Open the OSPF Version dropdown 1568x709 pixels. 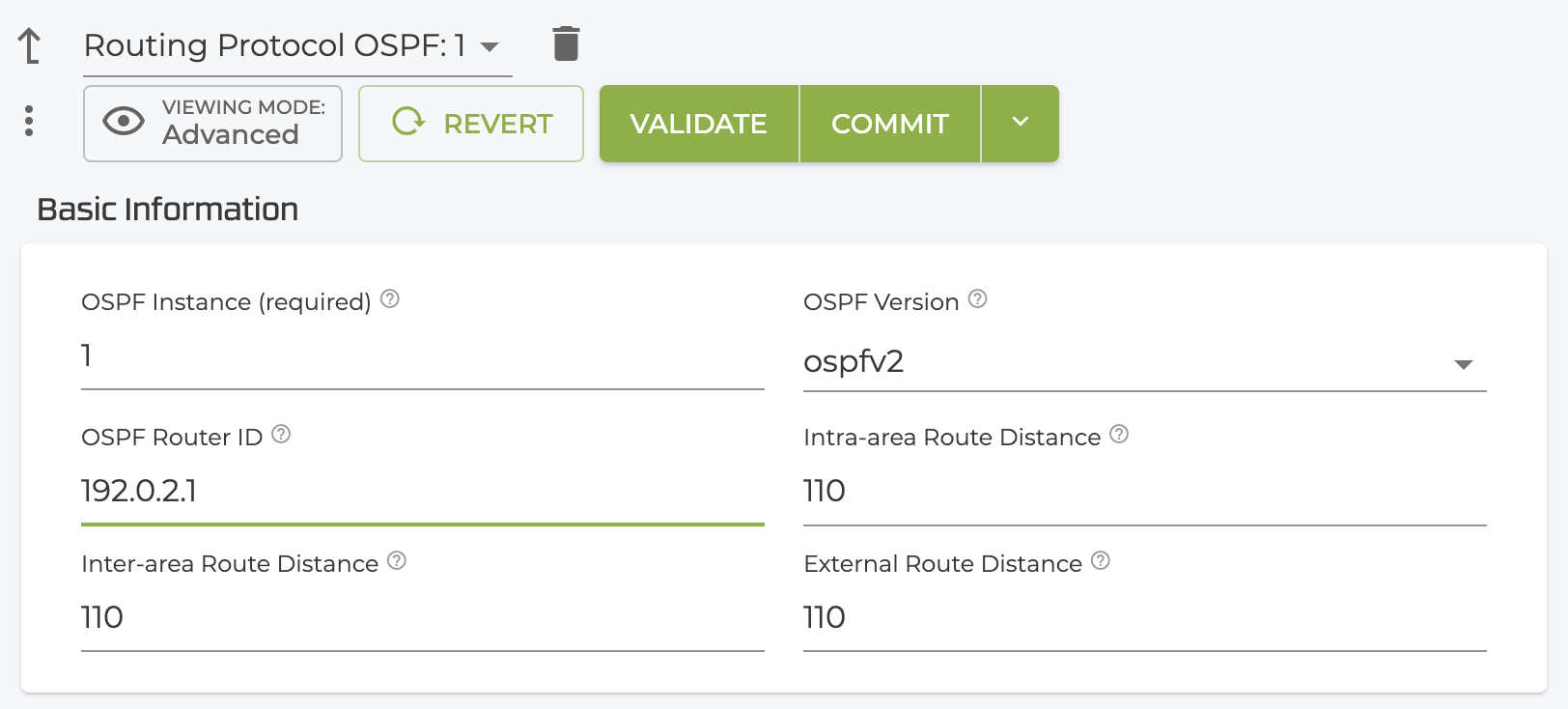pos(1144,363)
